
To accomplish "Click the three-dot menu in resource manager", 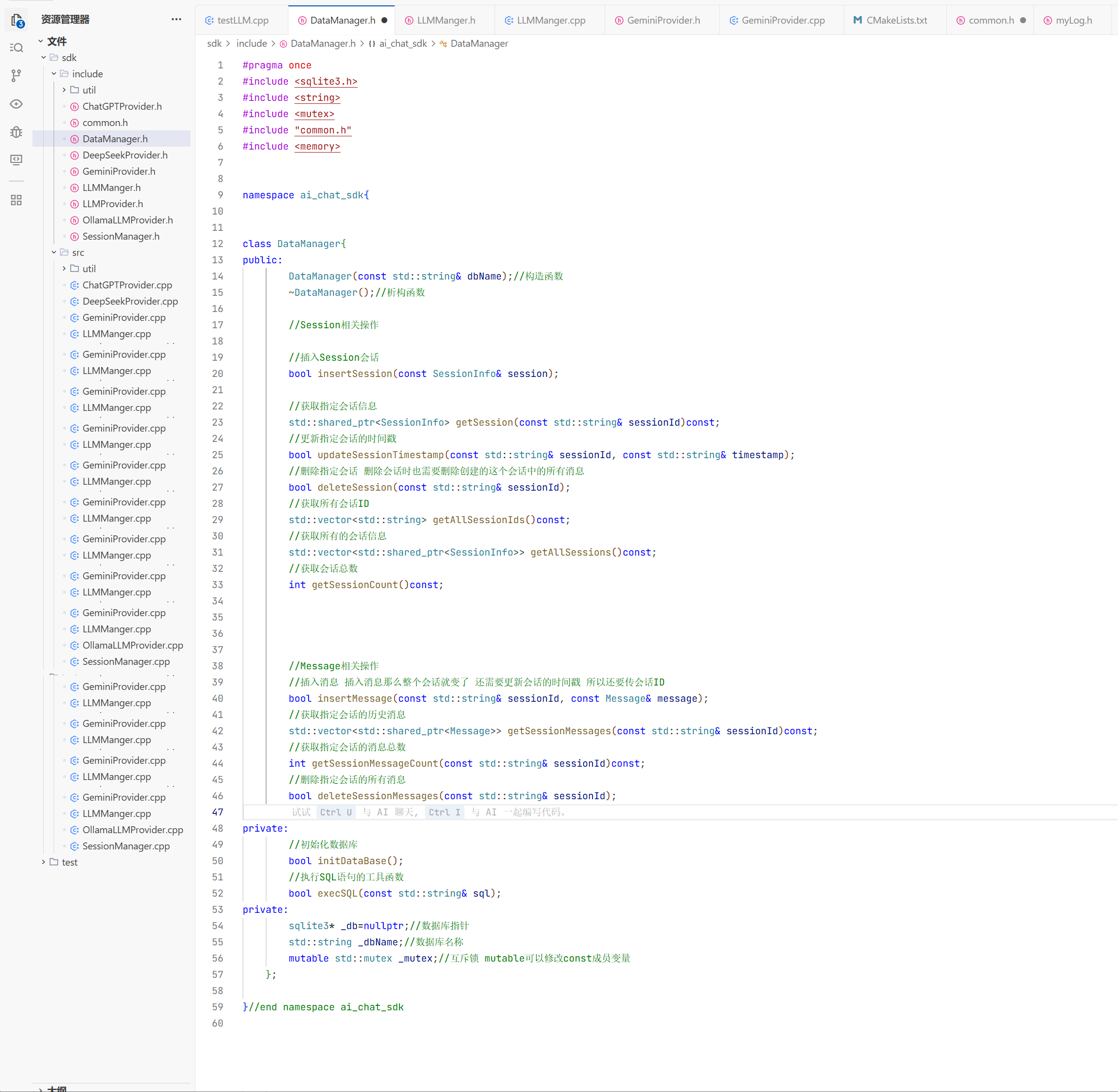I will click(x=176, y=20).
